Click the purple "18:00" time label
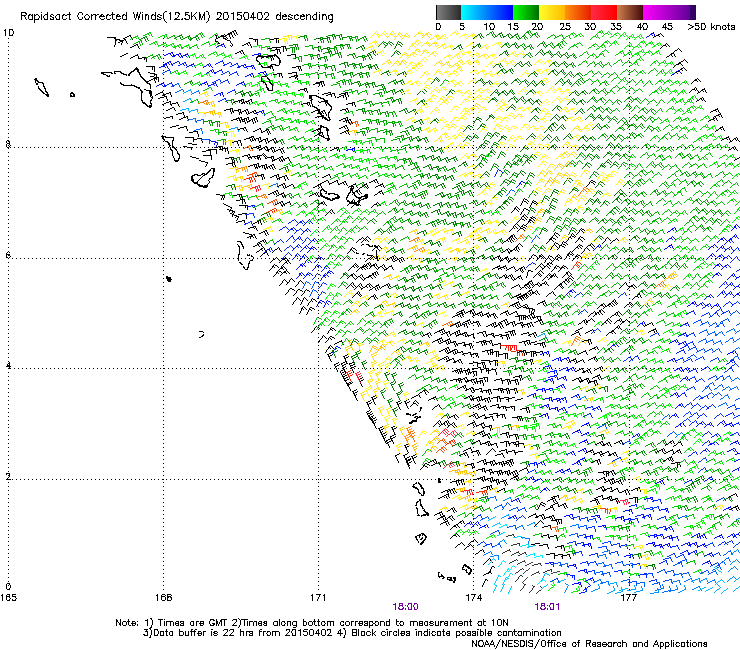The image size is (740, 650). pyautogui.click(x=405, y=607)
